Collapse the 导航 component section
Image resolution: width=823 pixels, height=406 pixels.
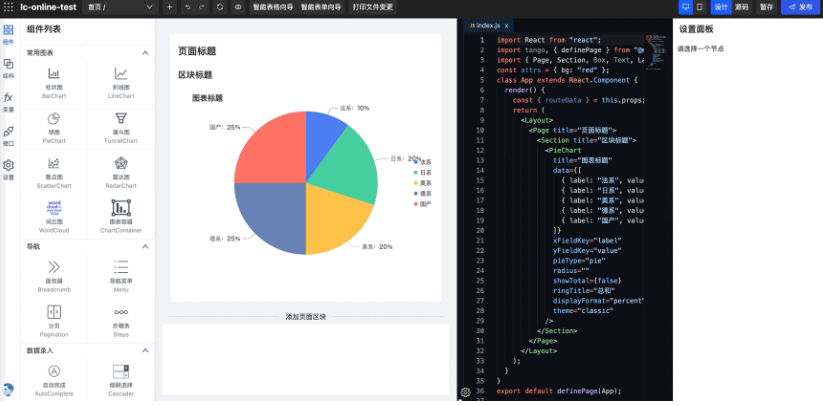coord(146,246)
